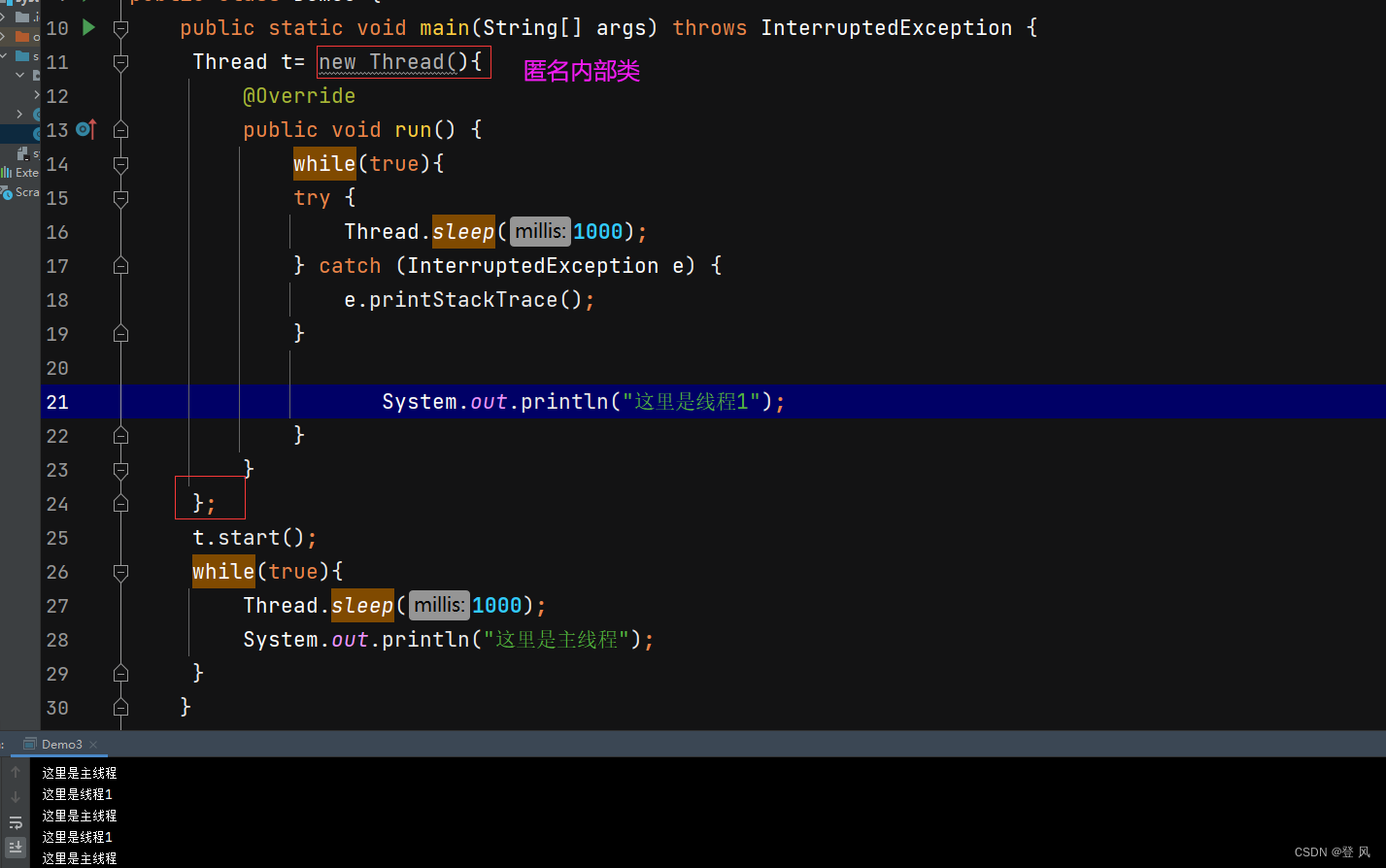Screen dimensions: 1386x868
Task: Click InterruptedException in the catch clause
Action: 533,266
